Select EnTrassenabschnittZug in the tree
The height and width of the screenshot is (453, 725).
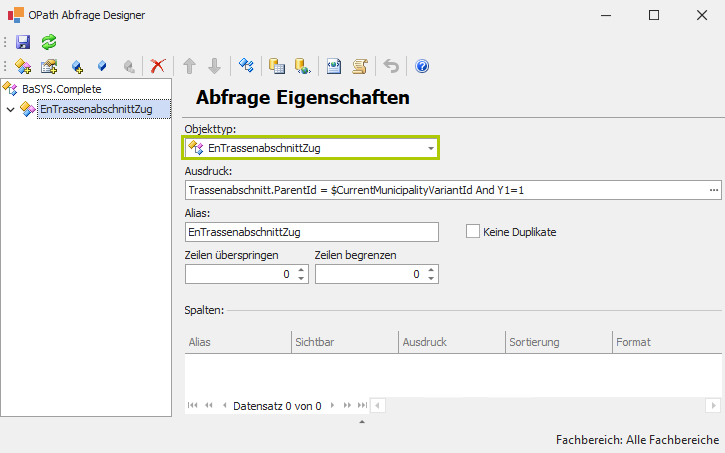click(x=95, y=109)
